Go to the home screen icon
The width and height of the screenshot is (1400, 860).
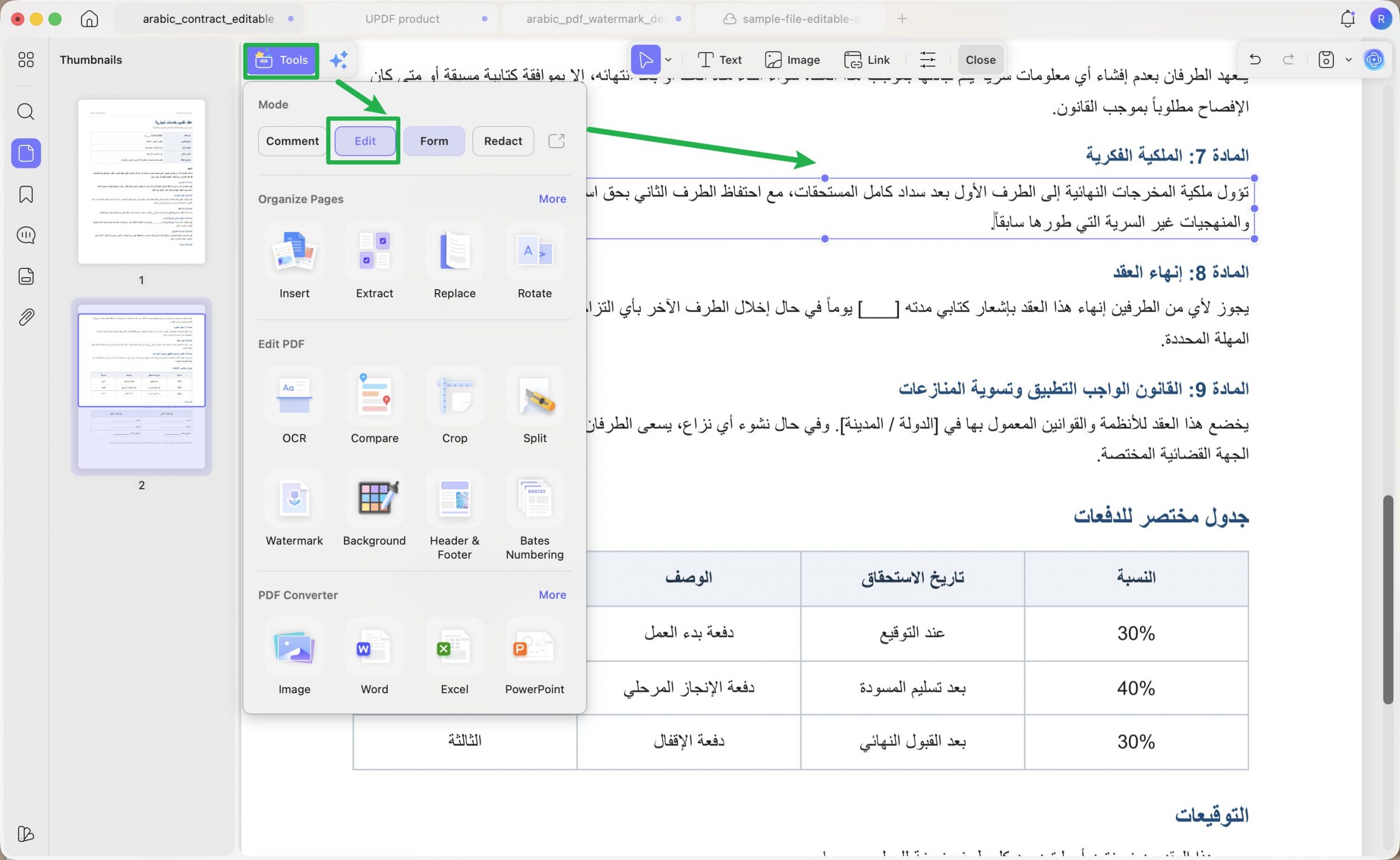[89, 19]
